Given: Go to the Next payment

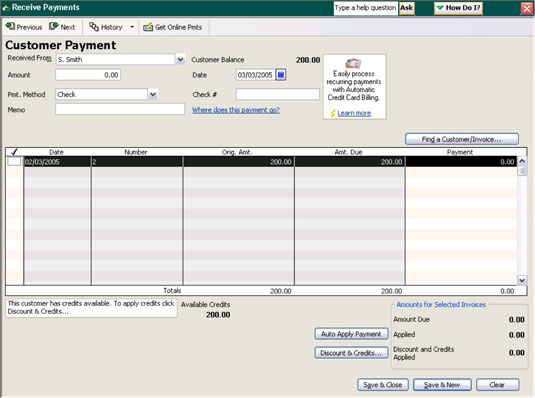Looking at the screenshot, I should [x=62, y=27].
